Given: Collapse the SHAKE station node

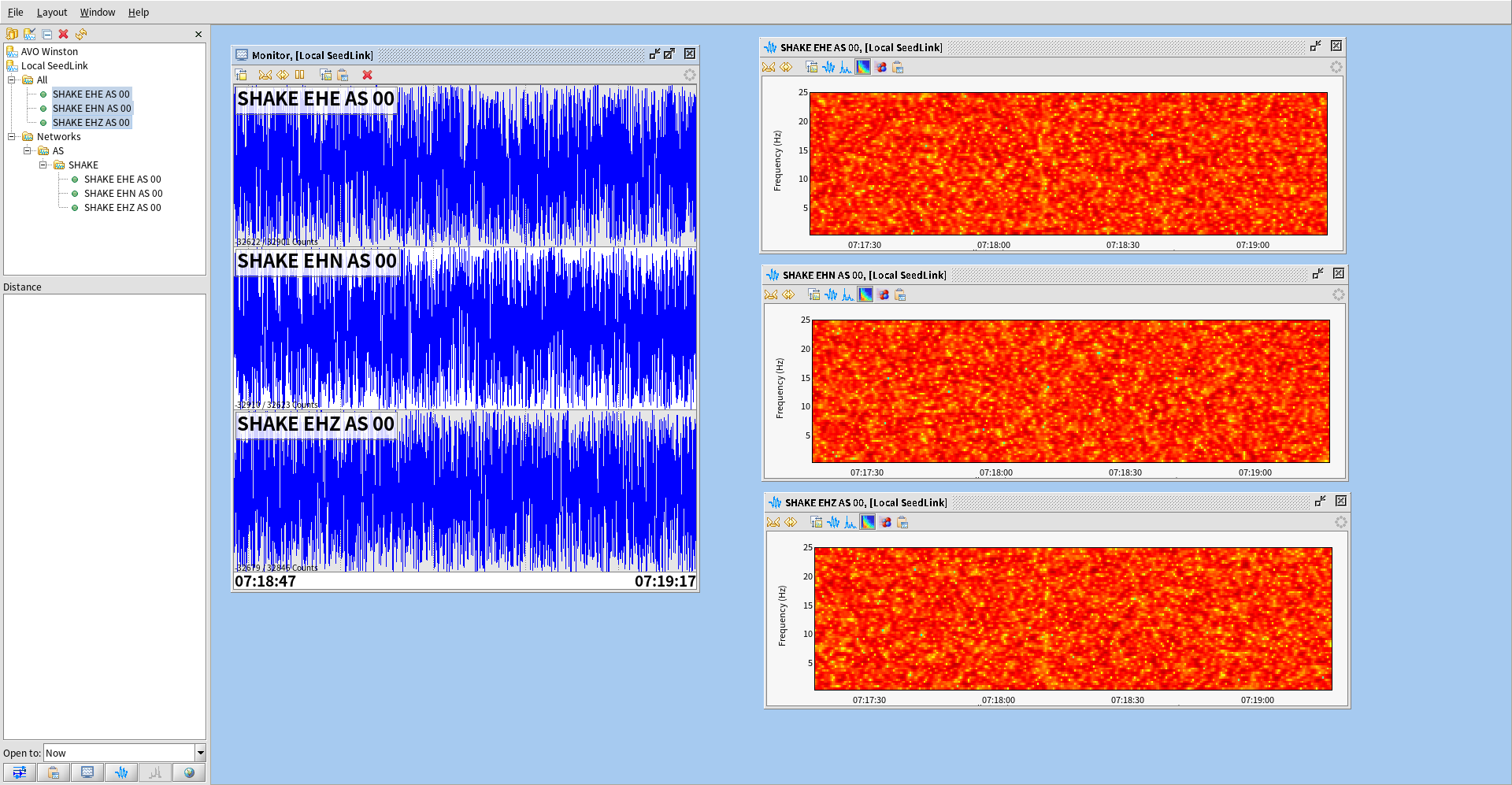Looking at the screenshot, I should tap(43, 165).
